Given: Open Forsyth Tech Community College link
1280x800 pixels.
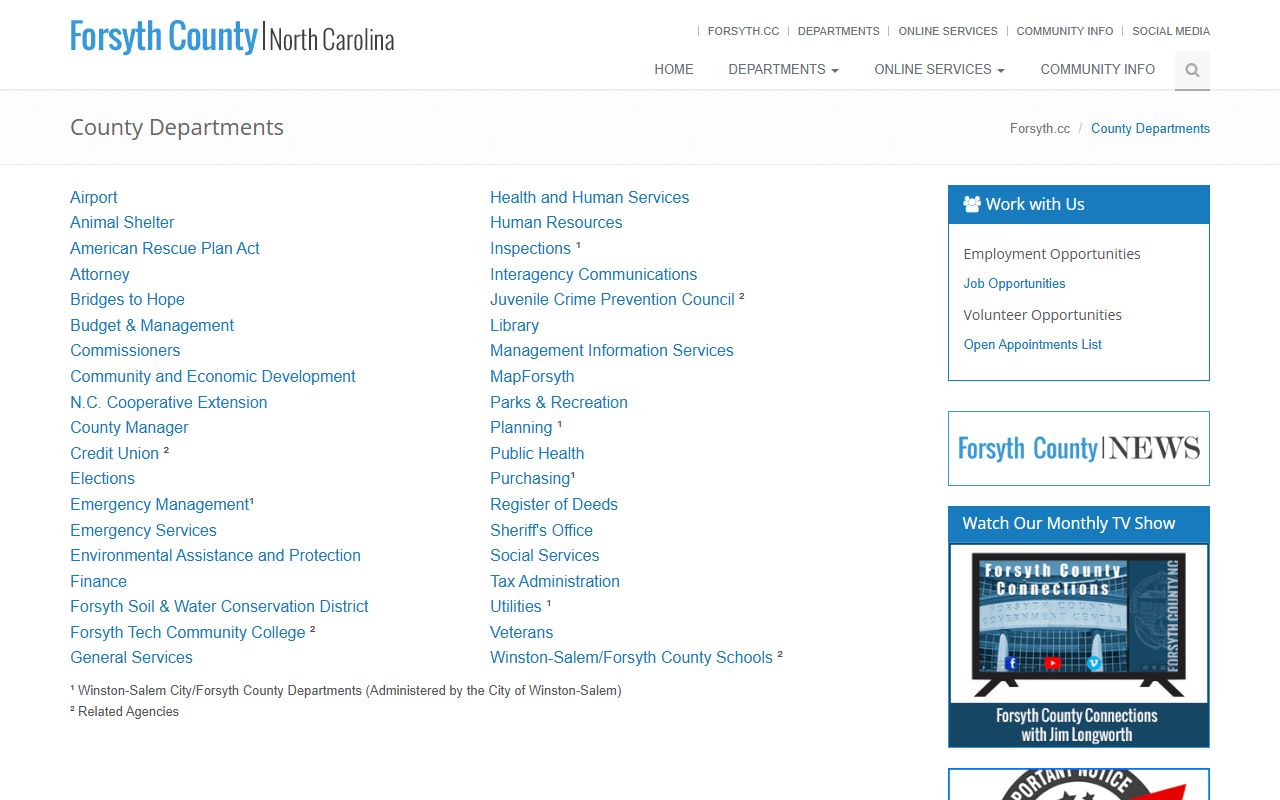Looking at the screenshot, I should [x=188, y=632].
